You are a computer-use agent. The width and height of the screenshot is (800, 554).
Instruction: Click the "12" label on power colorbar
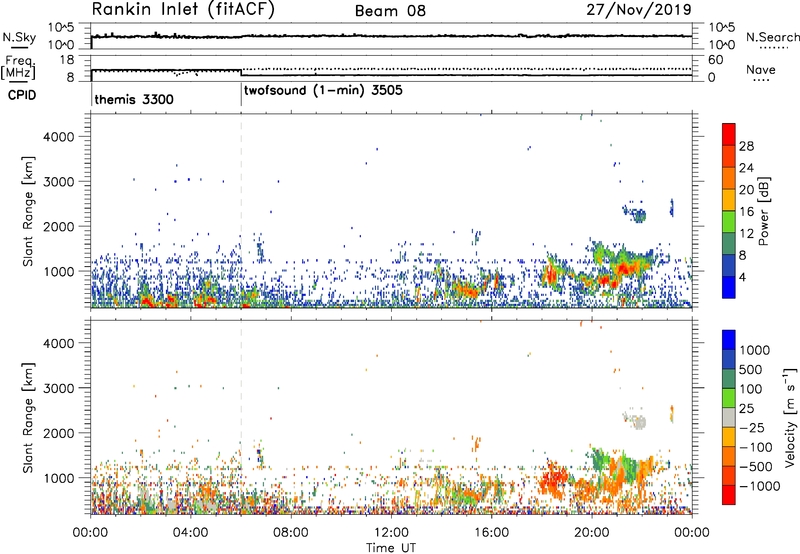[x=746, y=234]
